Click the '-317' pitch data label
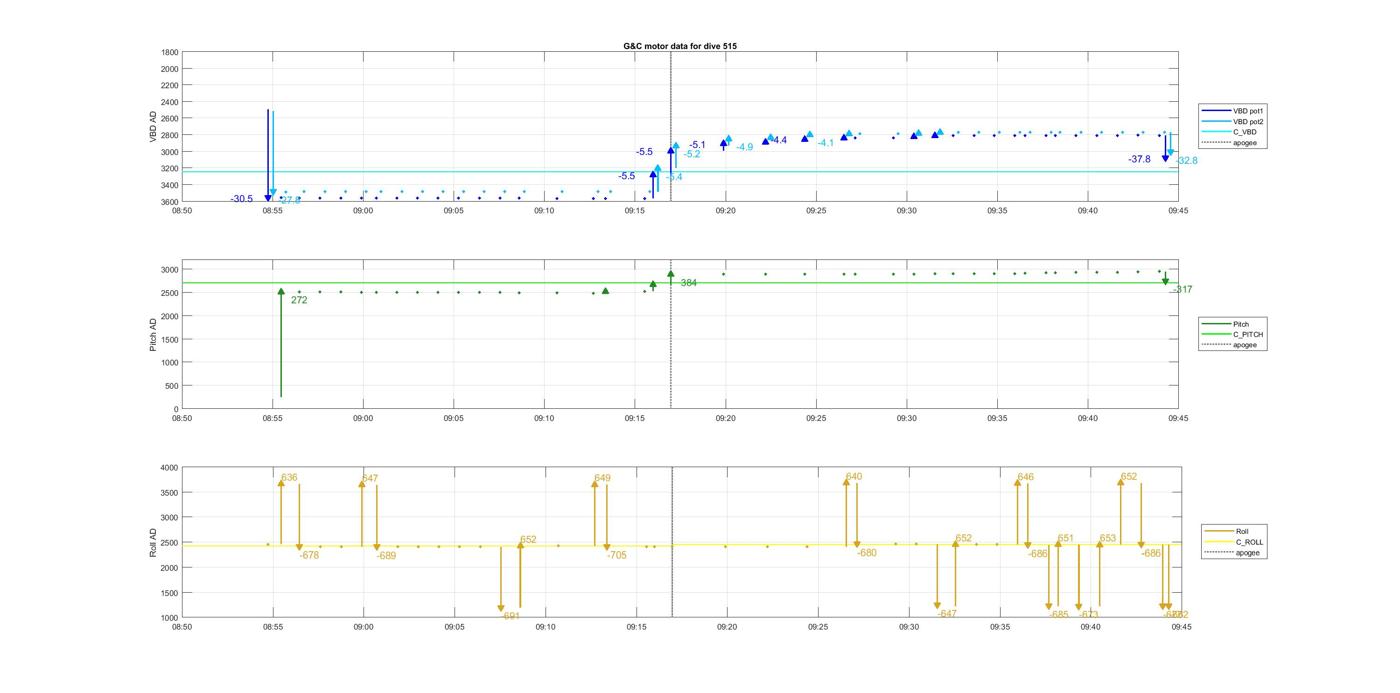The width and height of the screenshot is (1400, 693). [x=1182, y=290]
